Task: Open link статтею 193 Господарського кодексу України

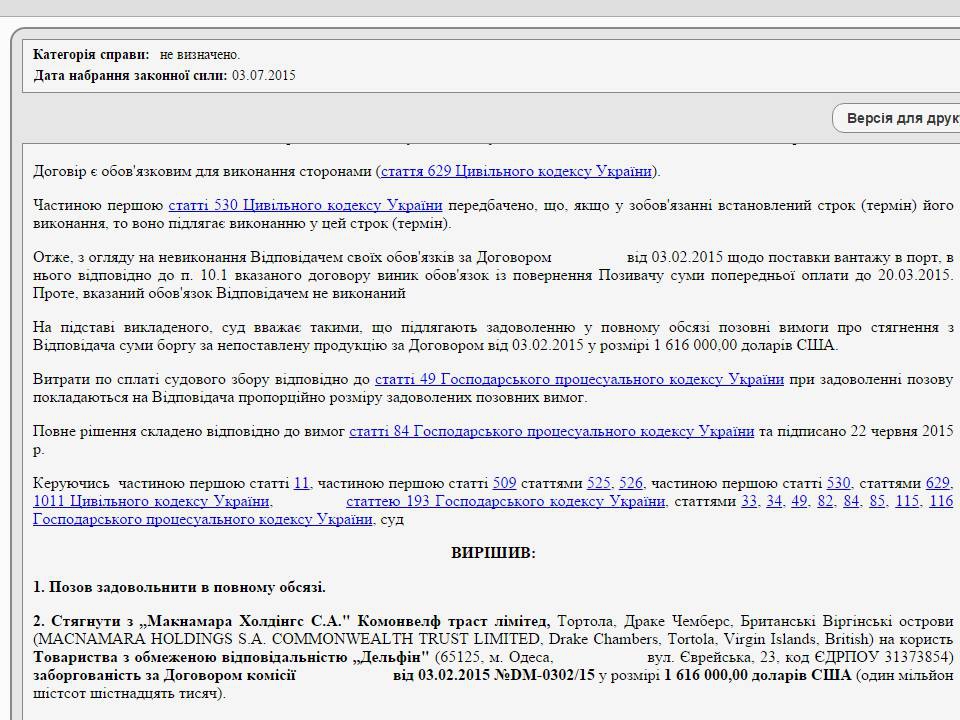Action: (506, 501)
